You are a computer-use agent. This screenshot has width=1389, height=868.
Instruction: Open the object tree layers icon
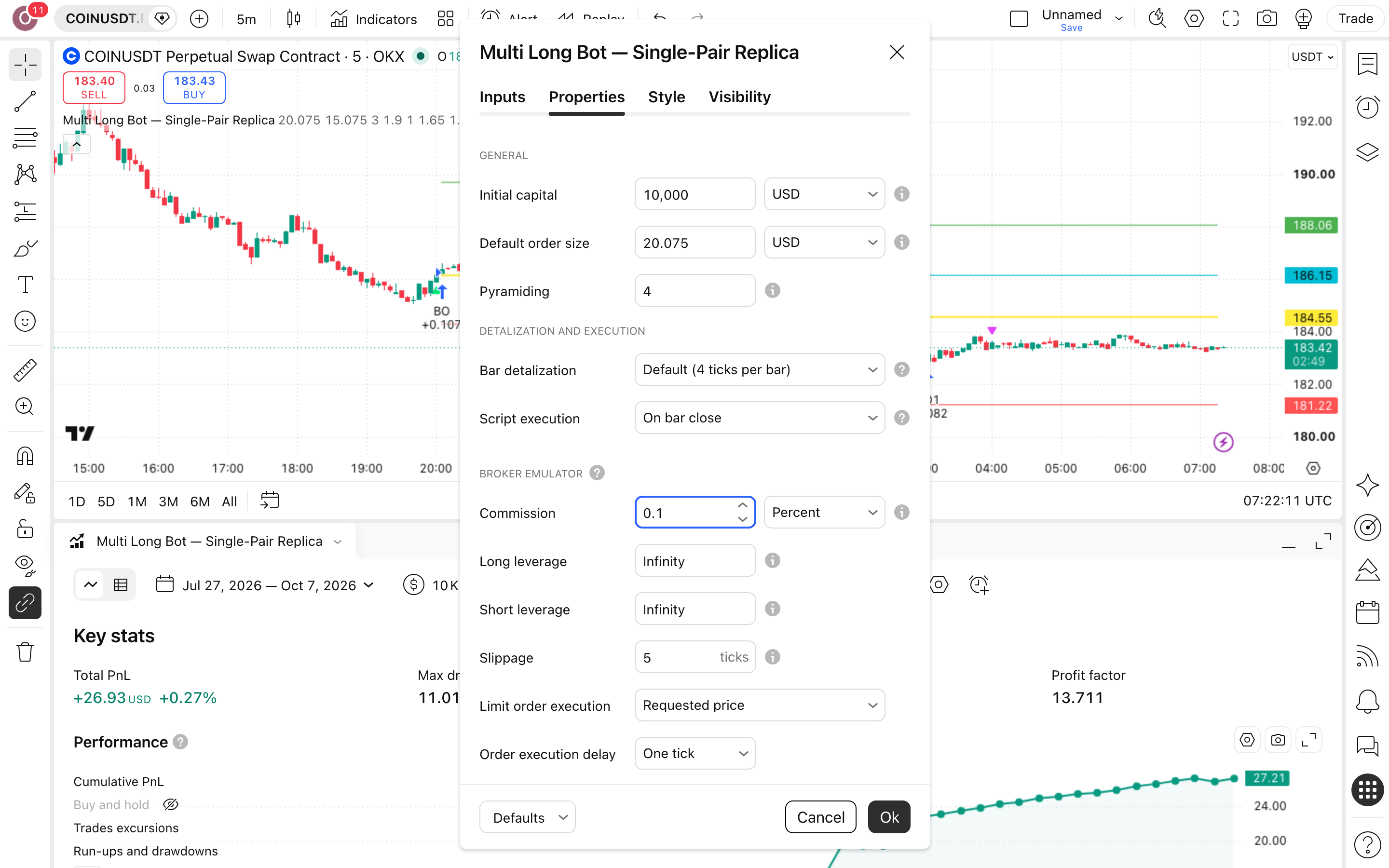click(x=1368, y=151)
